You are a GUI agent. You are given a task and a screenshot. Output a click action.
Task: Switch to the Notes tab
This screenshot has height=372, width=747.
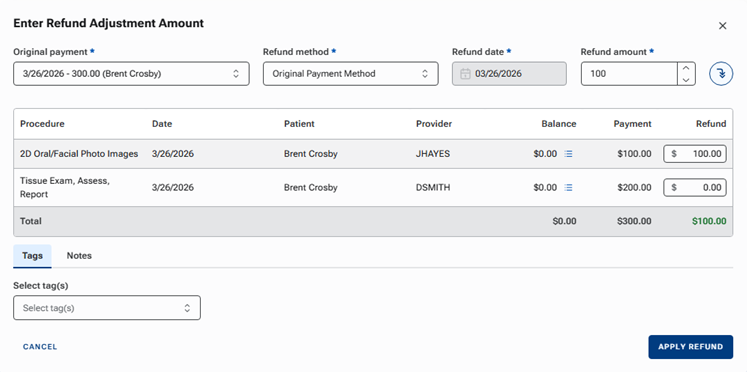[x=79, y=256]
